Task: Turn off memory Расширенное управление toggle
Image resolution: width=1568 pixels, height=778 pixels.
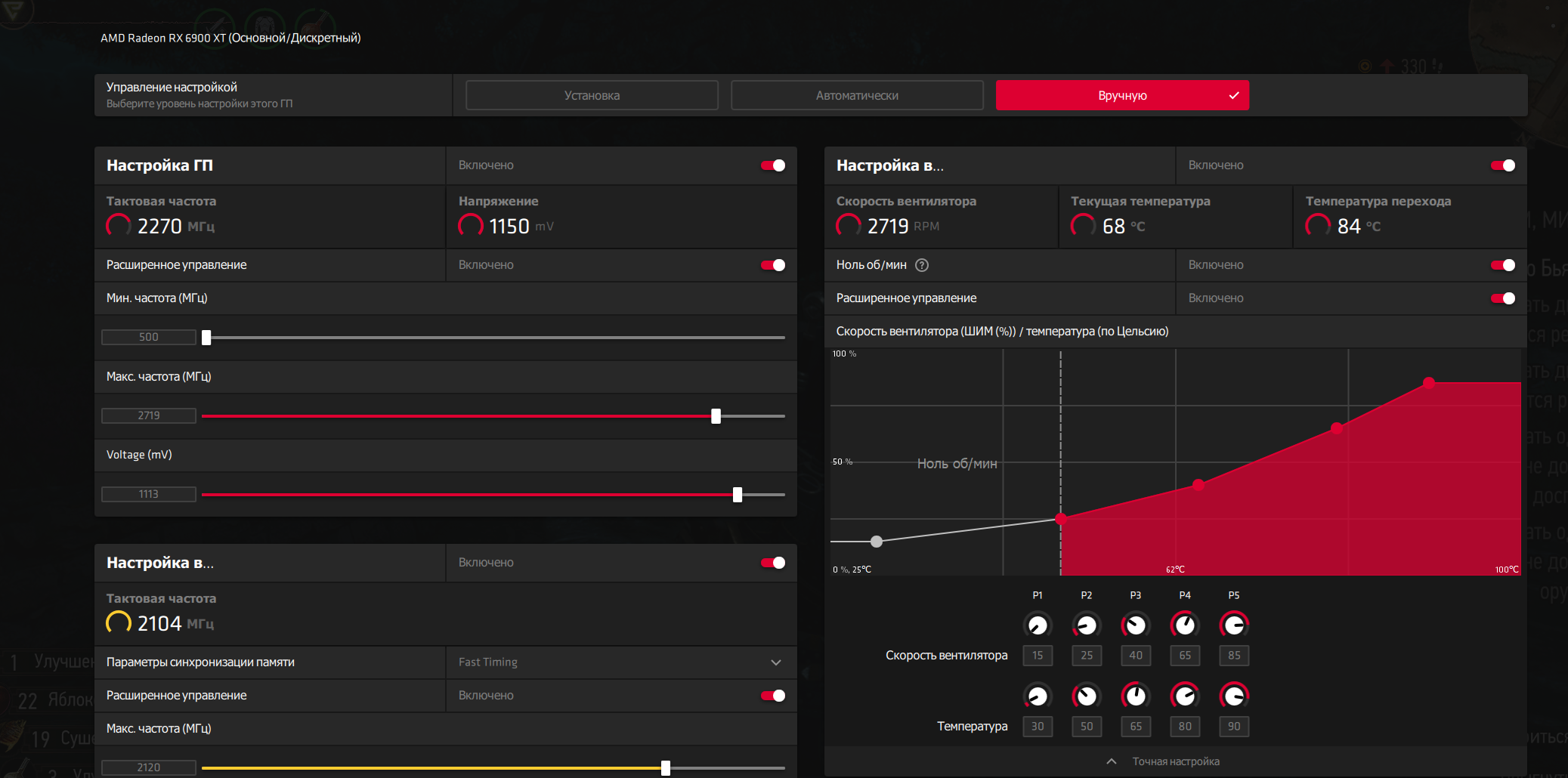Action: [773, 696]
